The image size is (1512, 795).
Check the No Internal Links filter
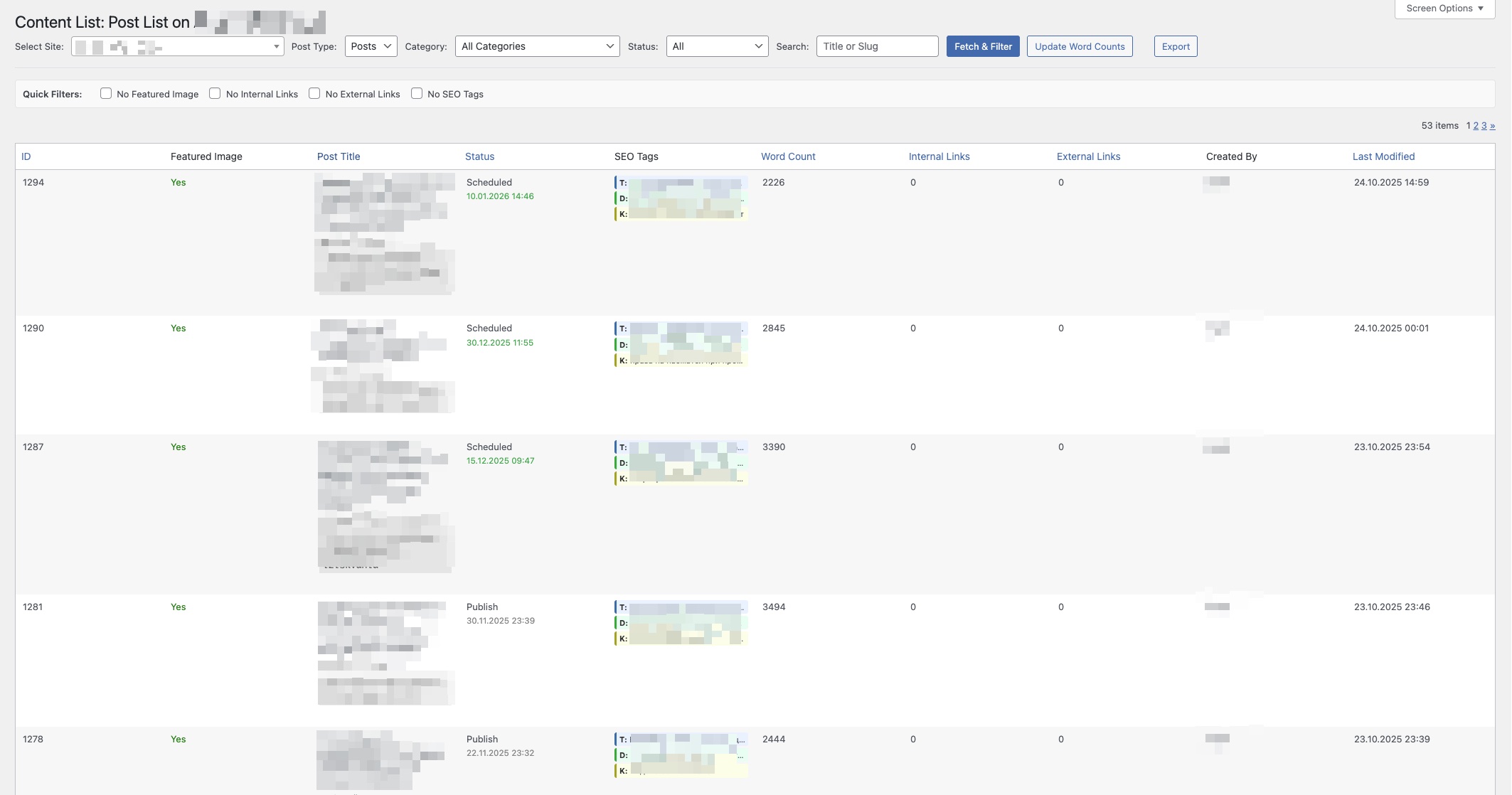pyautogui.click(x=215, y=93)
